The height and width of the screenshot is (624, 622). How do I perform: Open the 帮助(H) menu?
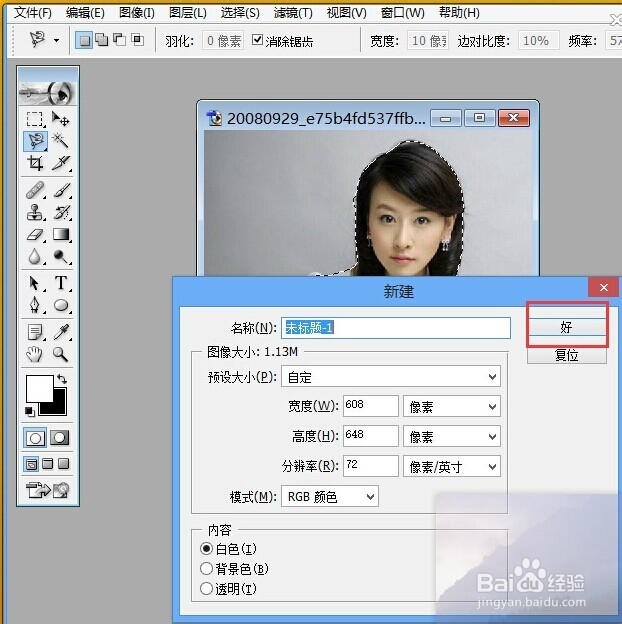click(x=459, y=13)
